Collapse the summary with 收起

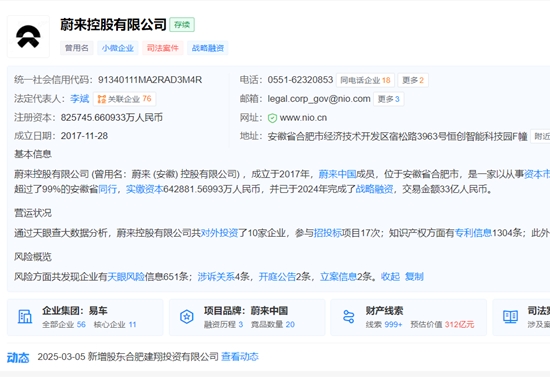390,277
